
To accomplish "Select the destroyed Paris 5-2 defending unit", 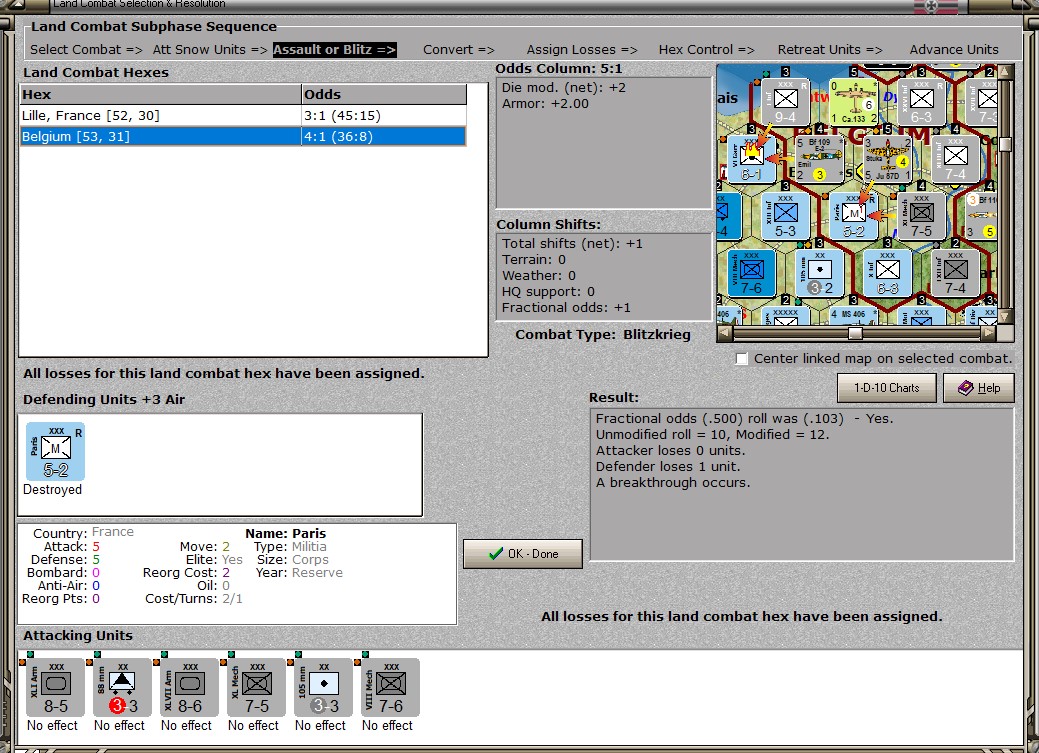I will click(x=56, y=451).
